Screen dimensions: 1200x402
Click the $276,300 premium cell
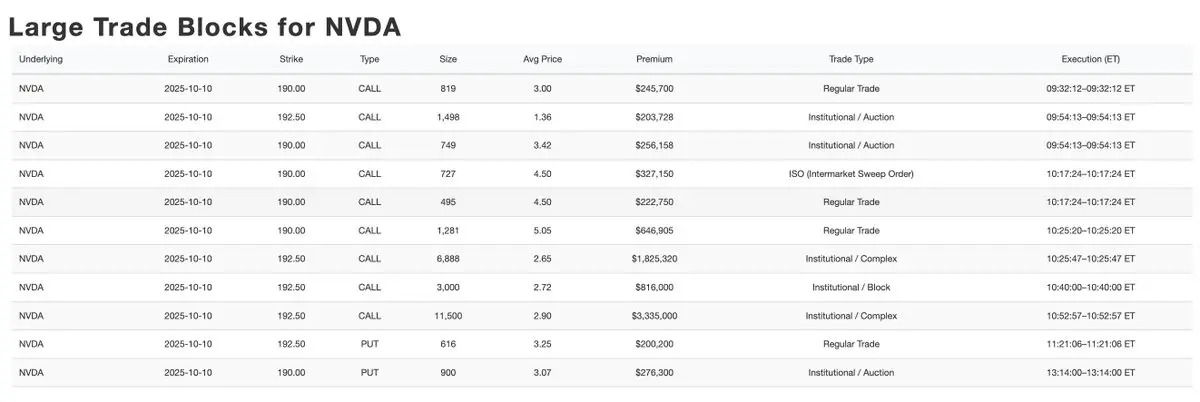coord(654,372)
